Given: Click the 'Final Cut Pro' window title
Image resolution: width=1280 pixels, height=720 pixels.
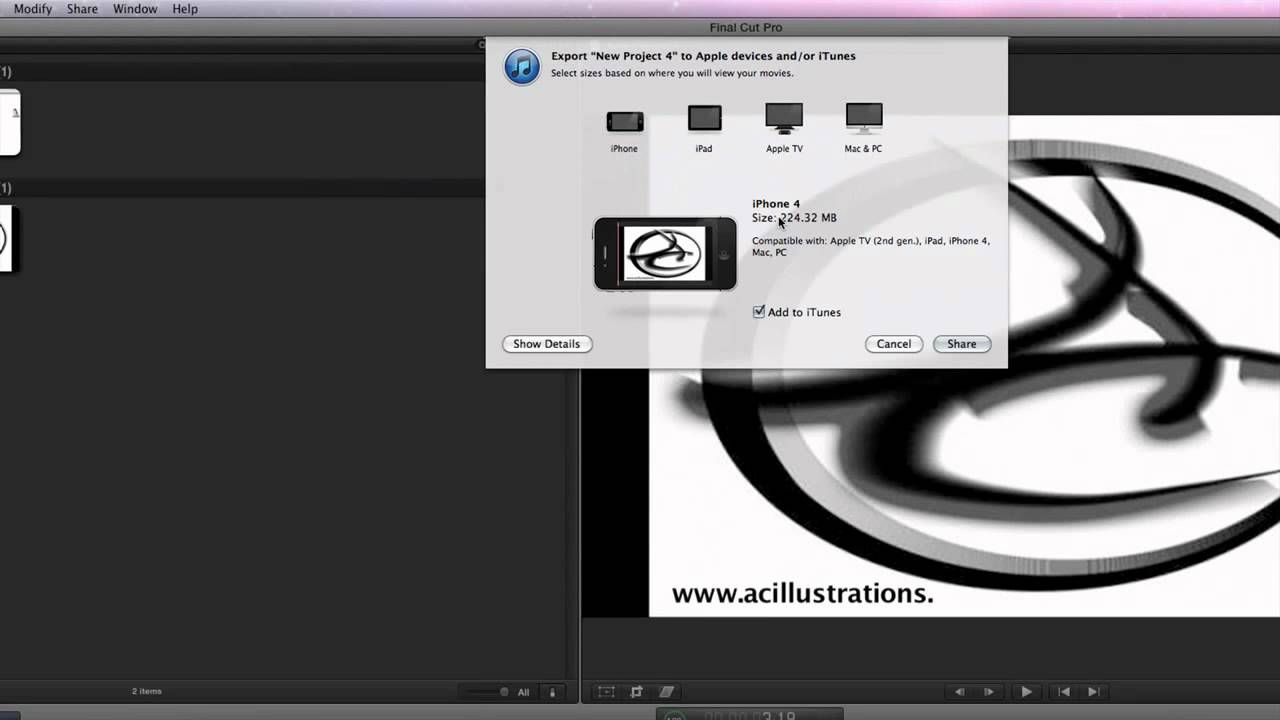Looking at the screenshot, I should [744, 27].
